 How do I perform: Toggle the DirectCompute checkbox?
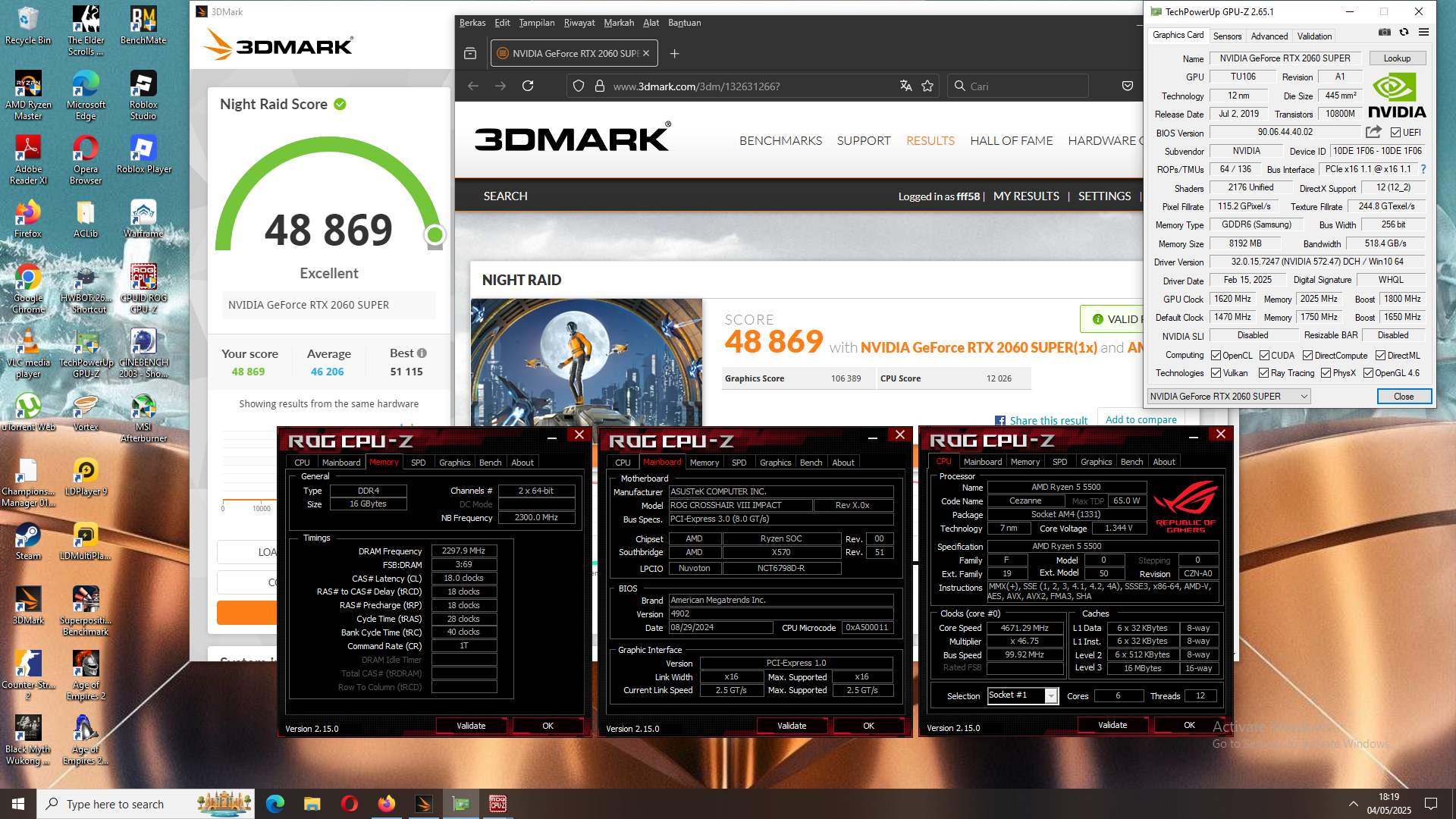1307,355
